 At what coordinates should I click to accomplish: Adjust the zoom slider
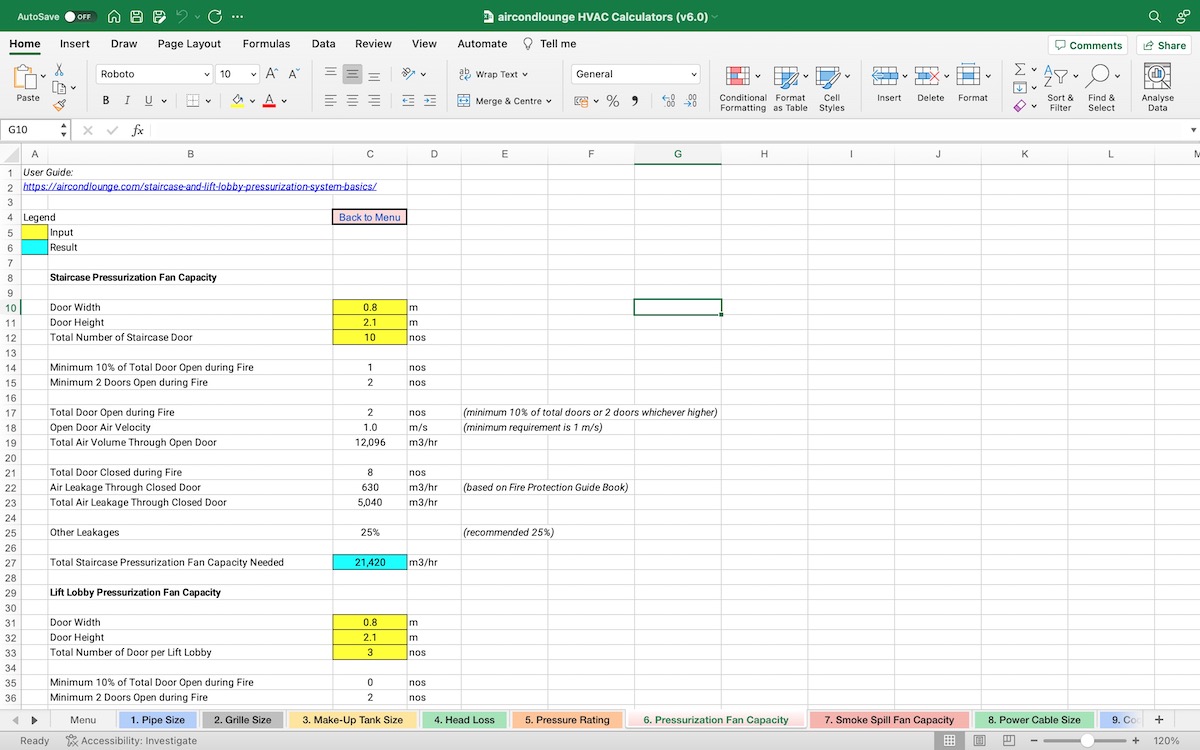coord(1086,741)
